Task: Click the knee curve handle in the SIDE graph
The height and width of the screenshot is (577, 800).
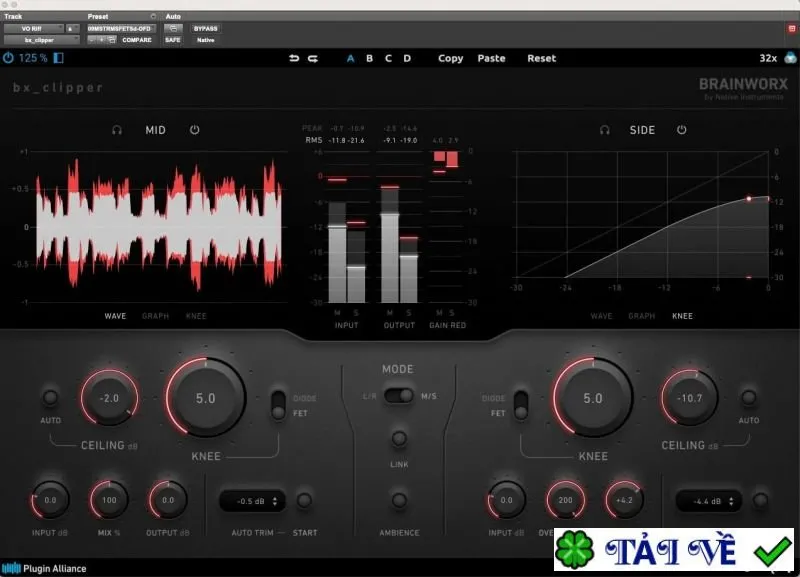Action: click(749, 198)
